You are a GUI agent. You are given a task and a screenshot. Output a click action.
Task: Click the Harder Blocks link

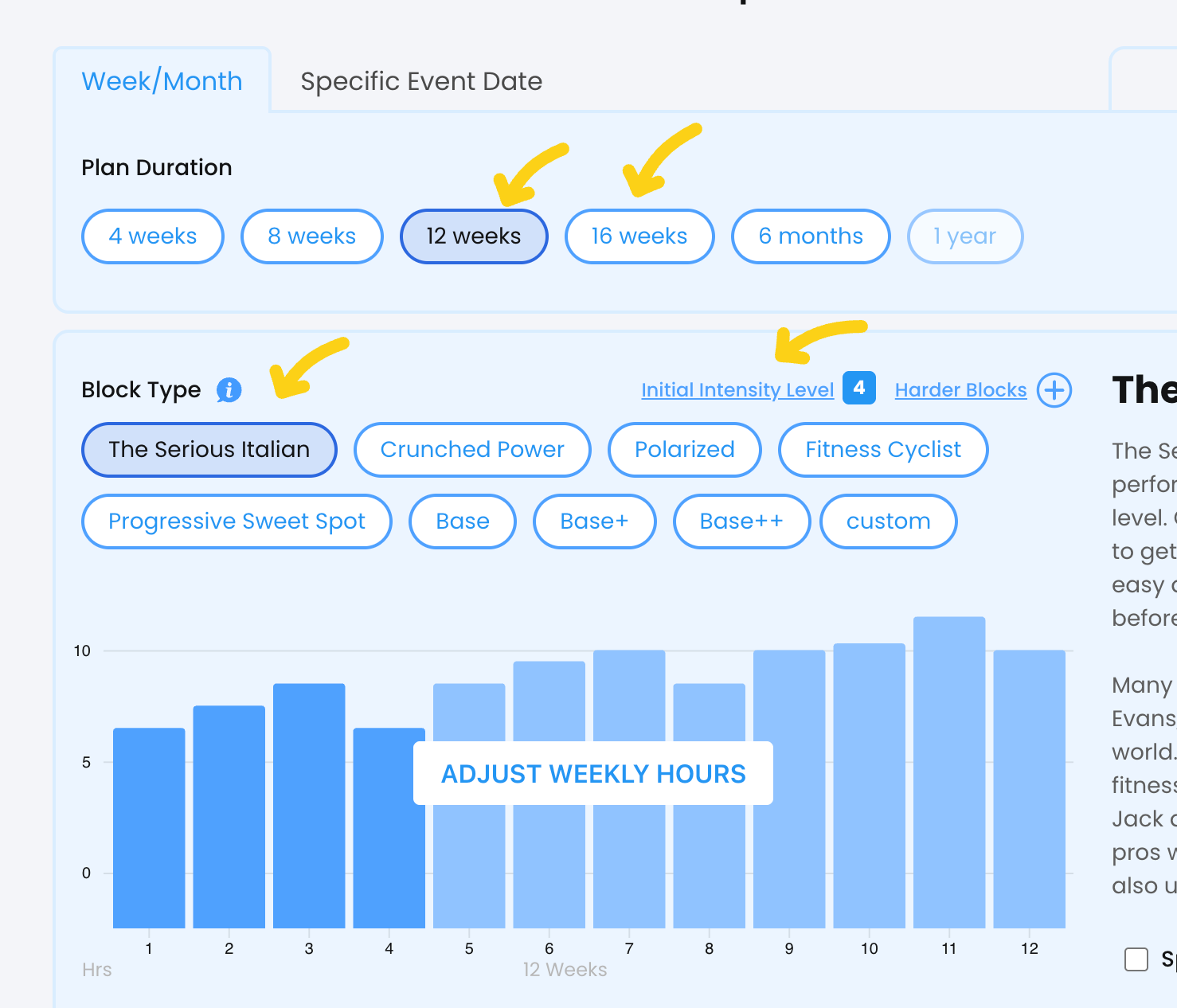(960, 390)
